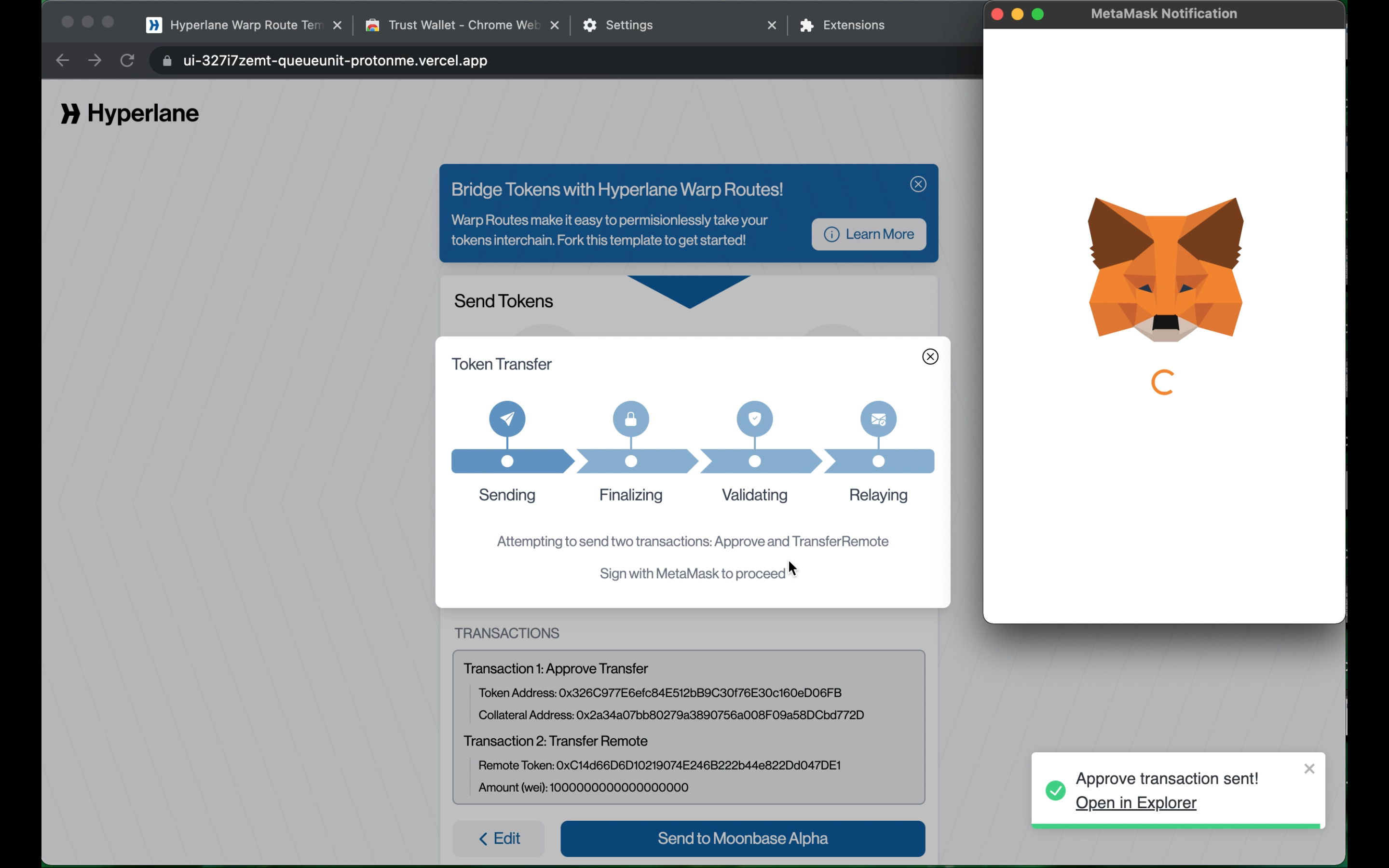Image resolution: width=1389 pixels, height=868 pixels.
Task: Click the MetaMask fox logo
Action: click(x=1166, y=269)
